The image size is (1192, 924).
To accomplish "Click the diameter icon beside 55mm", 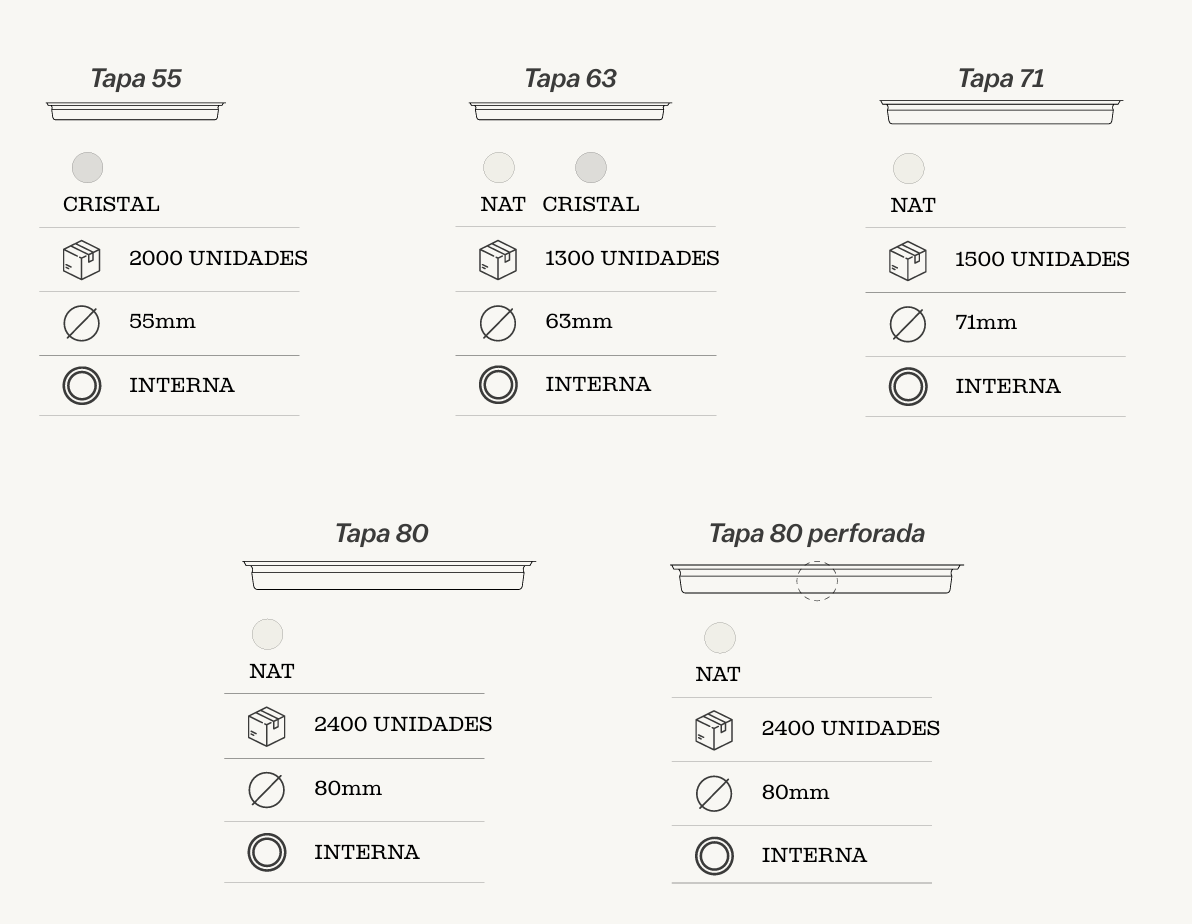I will click(82, 323).
